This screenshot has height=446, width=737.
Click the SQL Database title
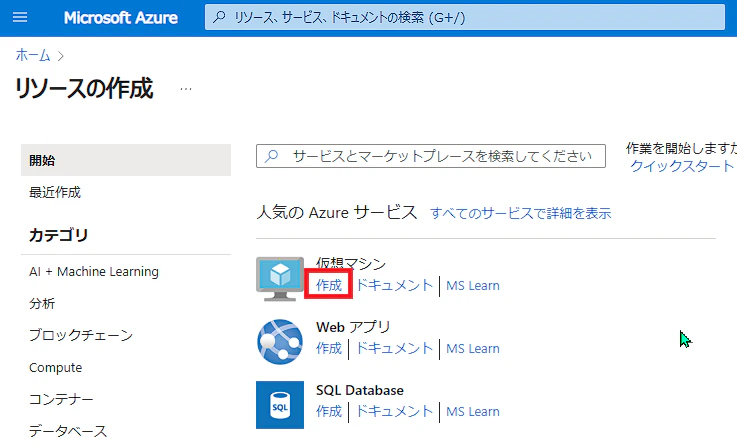pyautogui.click(x=360, y=390)
